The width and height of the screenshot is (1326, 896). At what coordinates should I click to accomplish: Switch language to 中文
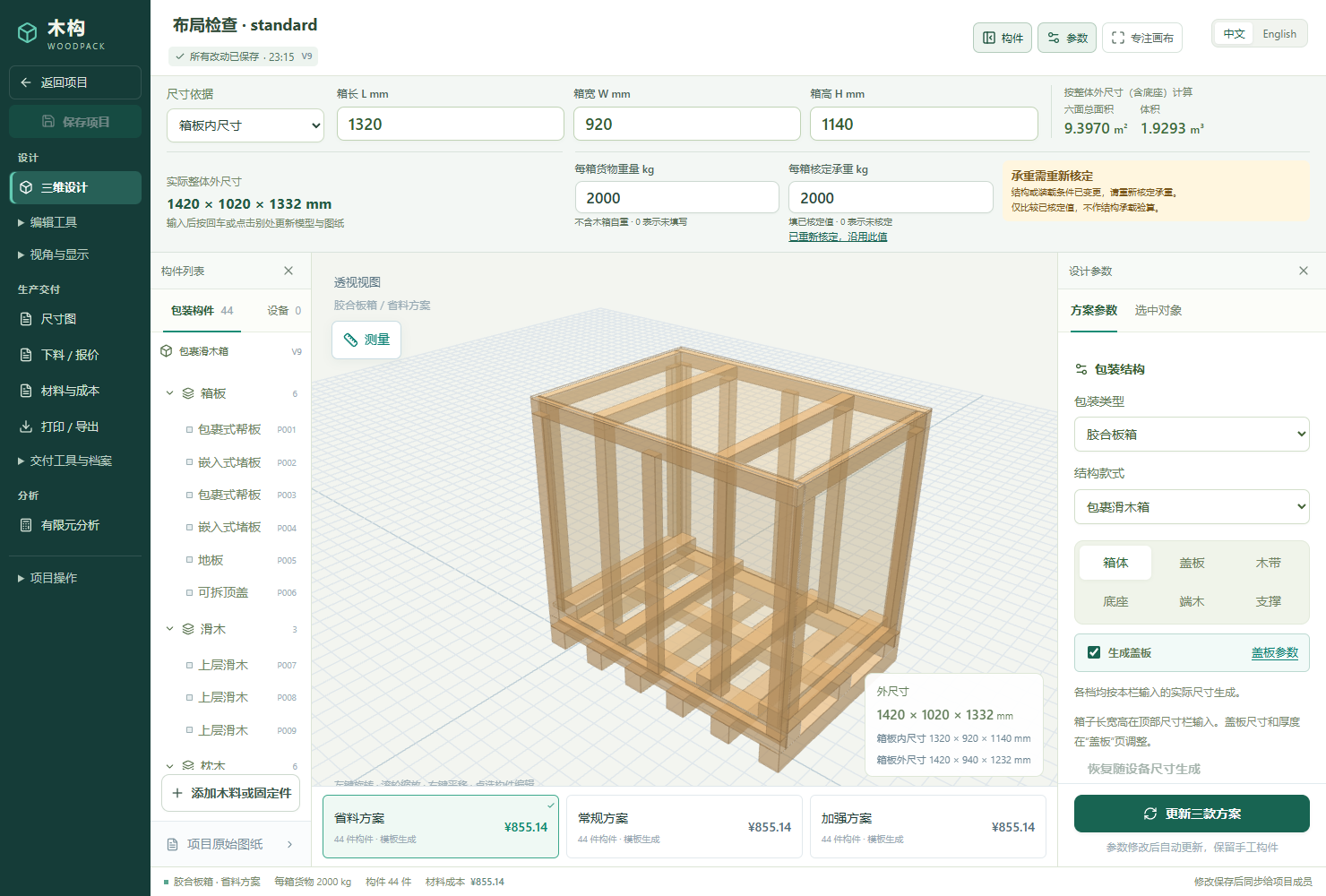pyautogui.click(x=1235, y=34)
